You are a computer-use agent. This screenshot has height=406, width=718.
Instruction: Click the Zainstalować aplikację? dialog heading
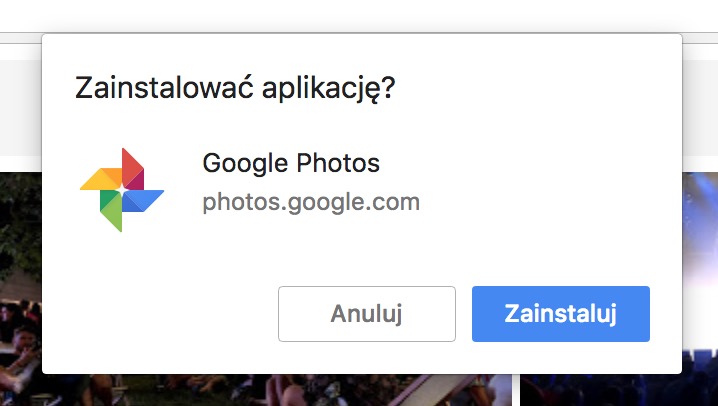235,88
